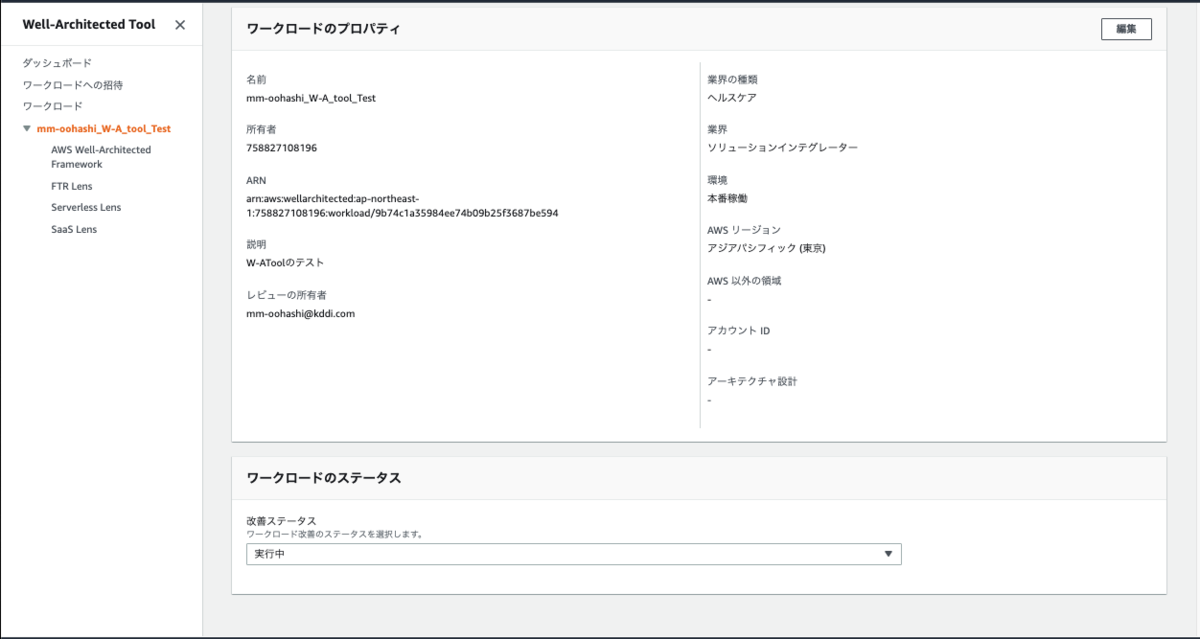Viewport: 1200px width, 639px height.
Task: Open the 改善ステータス dropdown showing 実行中
Action: coord(574,554)
